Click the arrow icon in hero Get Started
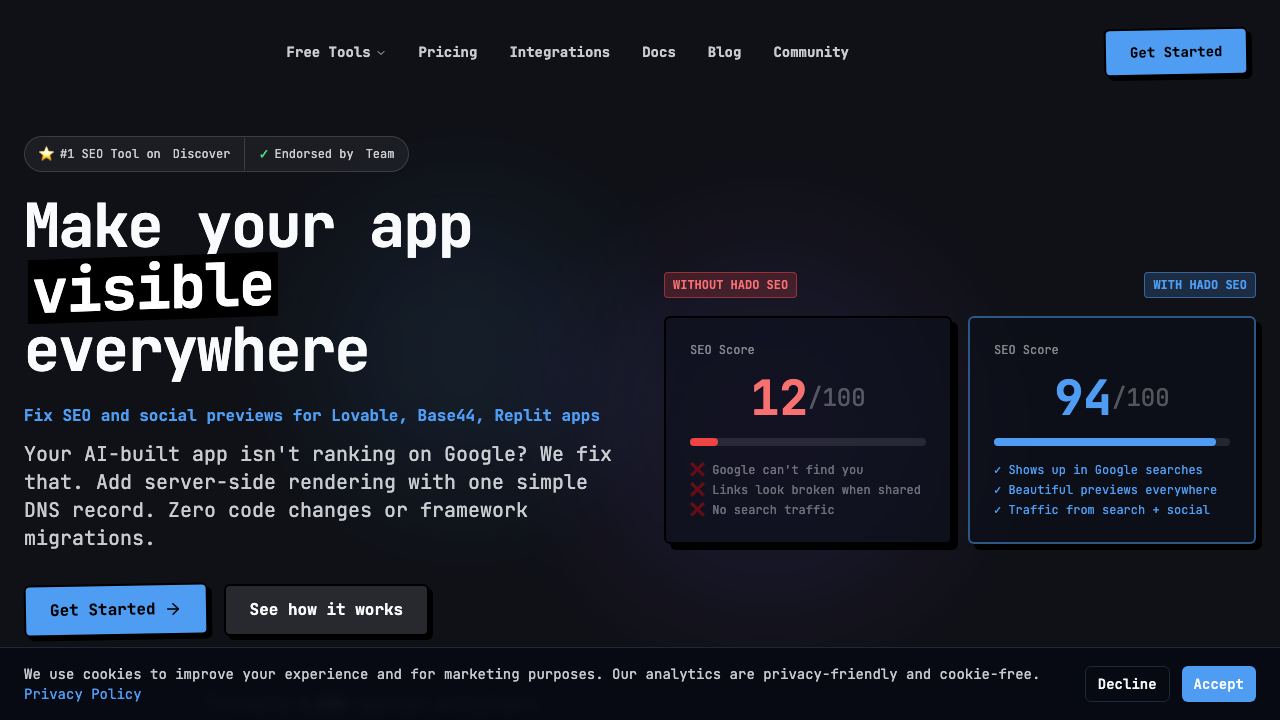Viewport: 1280px width, 720px height. click(173, 608)
